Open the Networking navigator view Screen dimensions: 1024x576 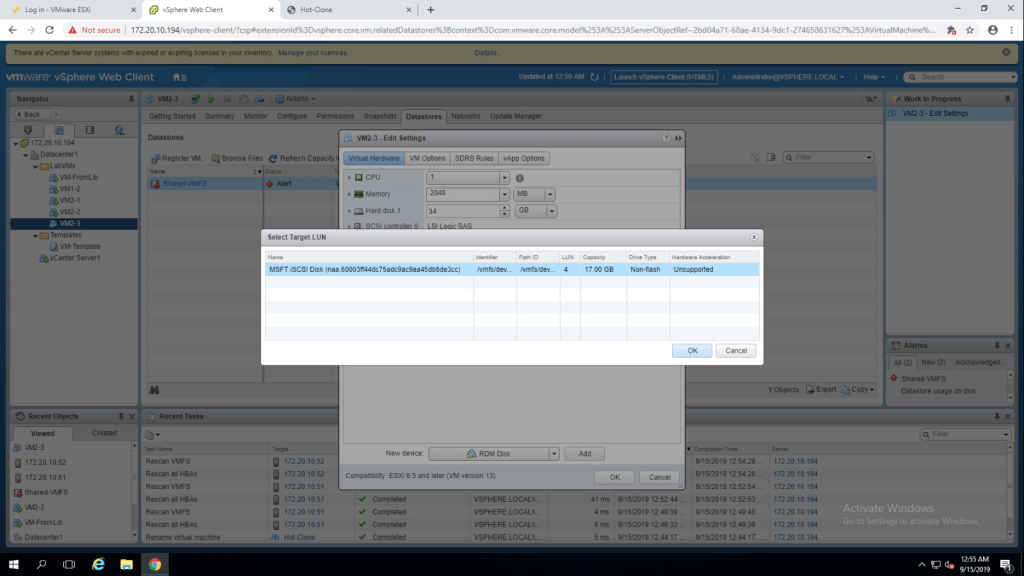pos(120,130)
